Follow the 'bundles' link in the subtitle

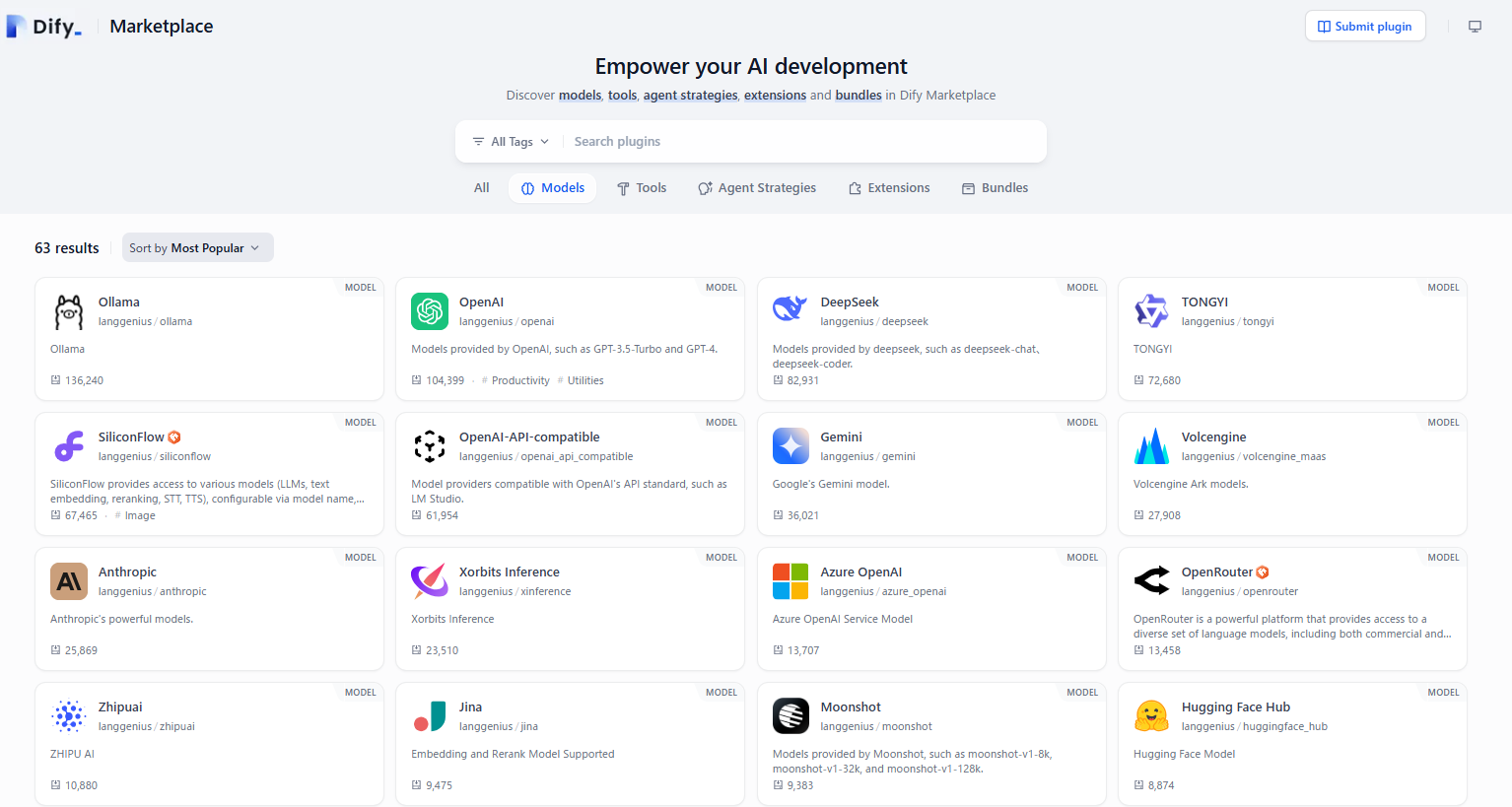[859, 96]
